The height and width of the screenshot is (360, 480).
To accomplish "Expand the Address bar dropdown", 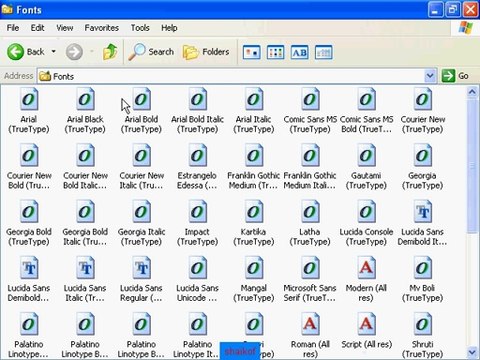I will (430, 76).
